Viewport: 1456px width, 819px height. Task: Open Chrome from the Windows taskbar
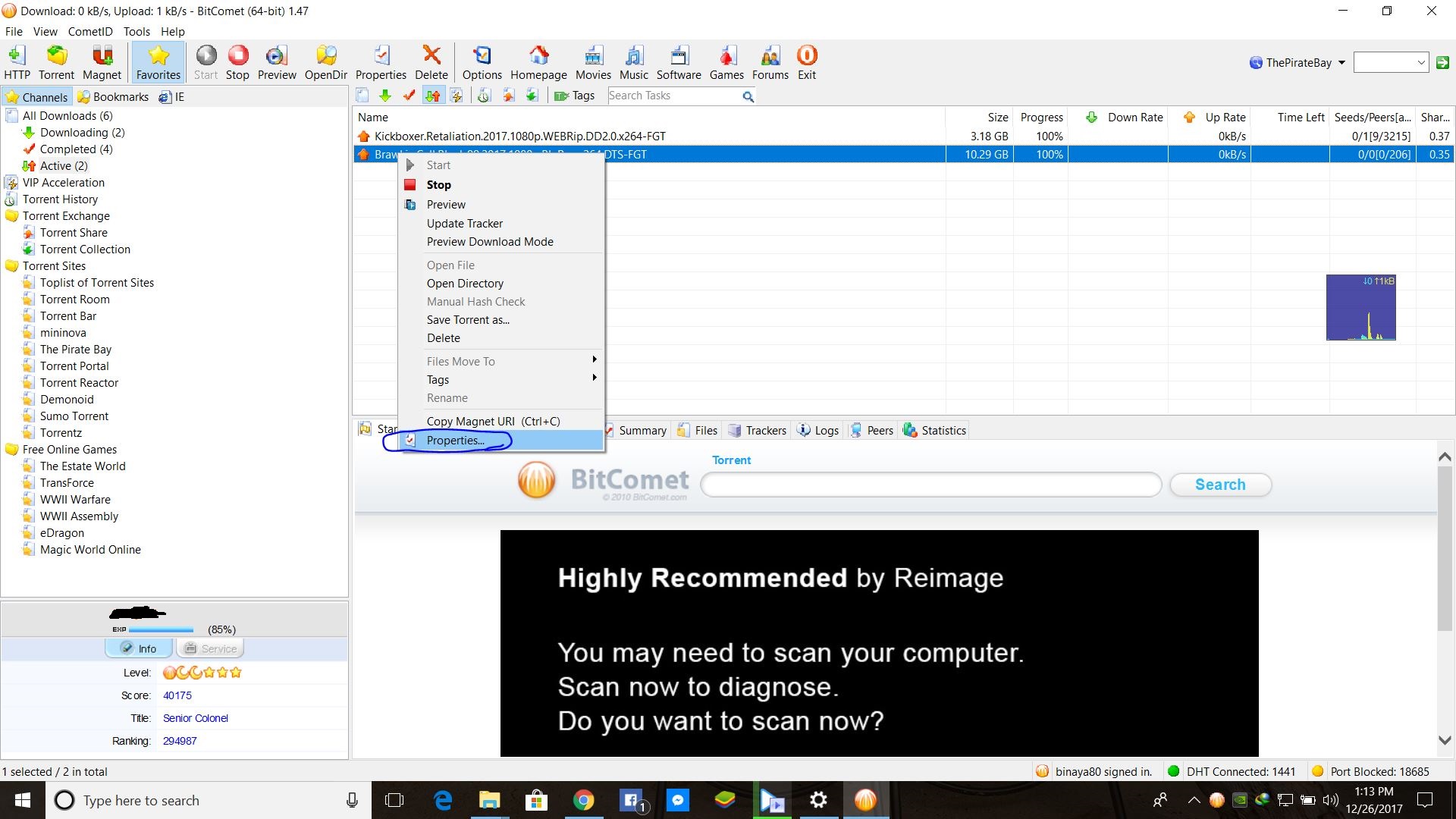[583, 800]
